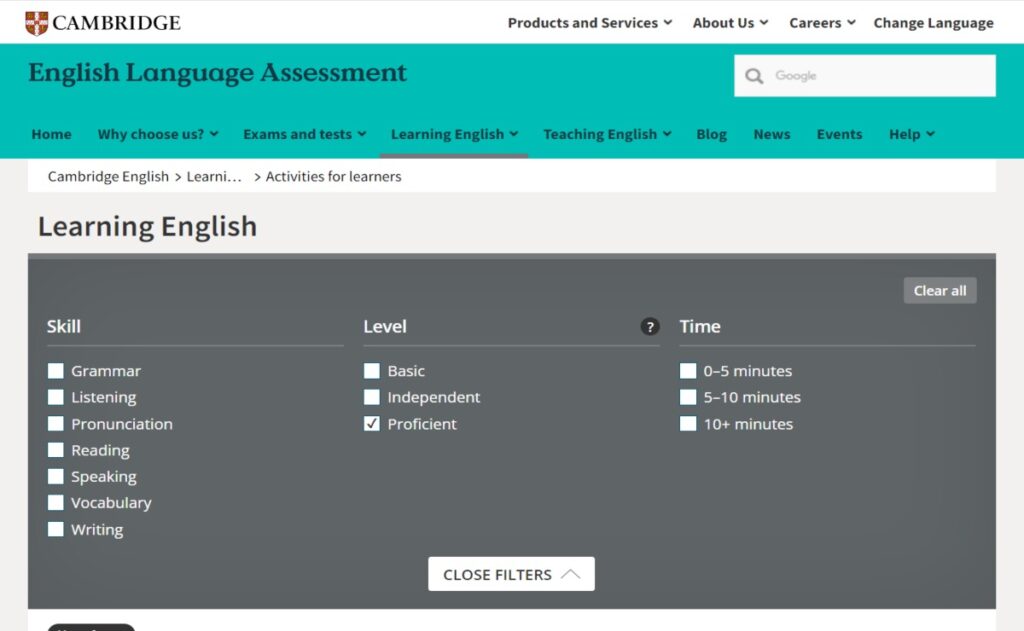Go to the Home nav item

click(x=52, y=134)
